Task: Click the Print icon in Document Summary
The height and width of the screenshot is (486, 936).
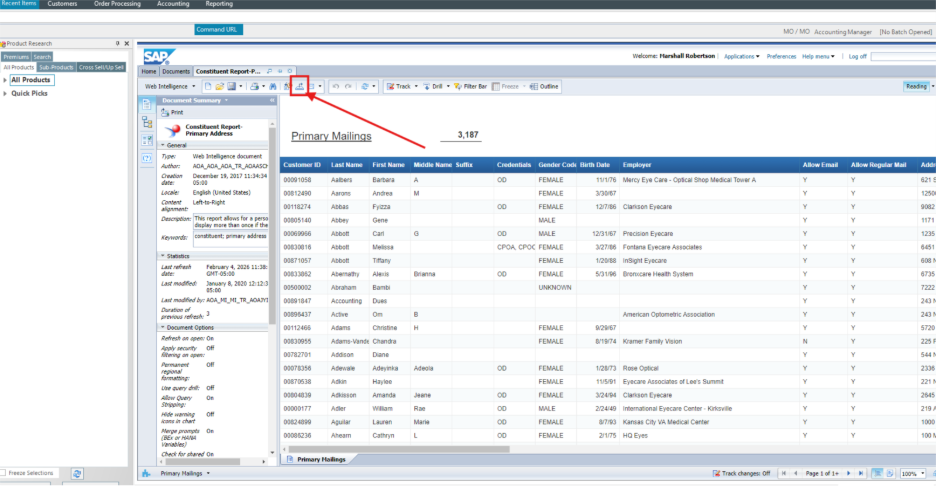Action: (x=164, y=113)
